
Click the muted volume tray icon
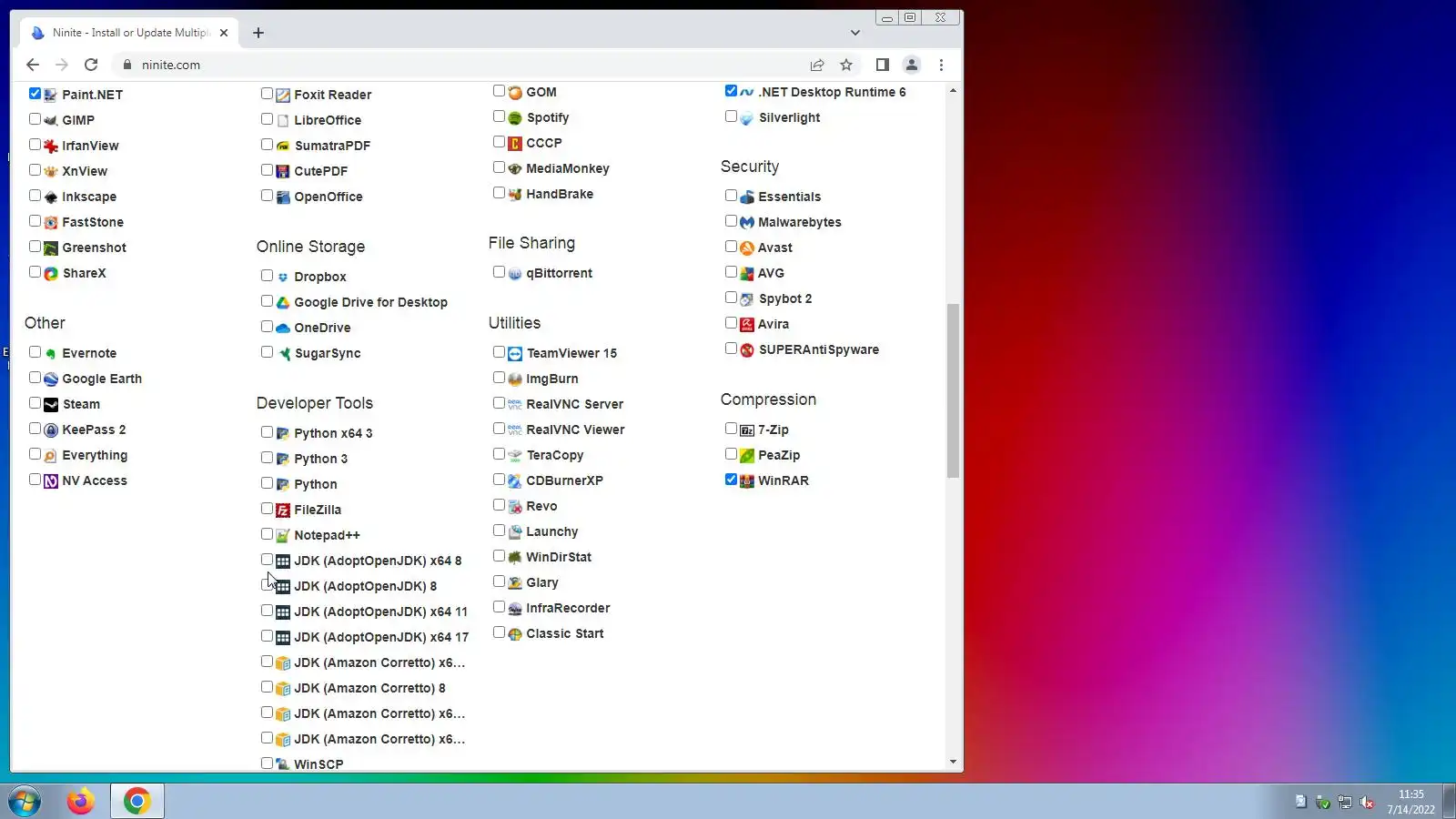pos(1367,802)
